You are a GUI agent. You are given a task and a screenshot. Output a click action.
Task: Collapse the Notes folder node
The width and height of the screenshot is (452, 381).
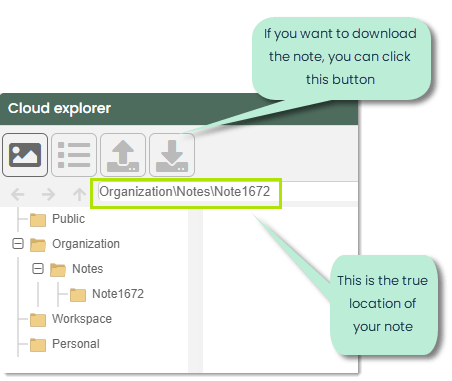point(38,269)
